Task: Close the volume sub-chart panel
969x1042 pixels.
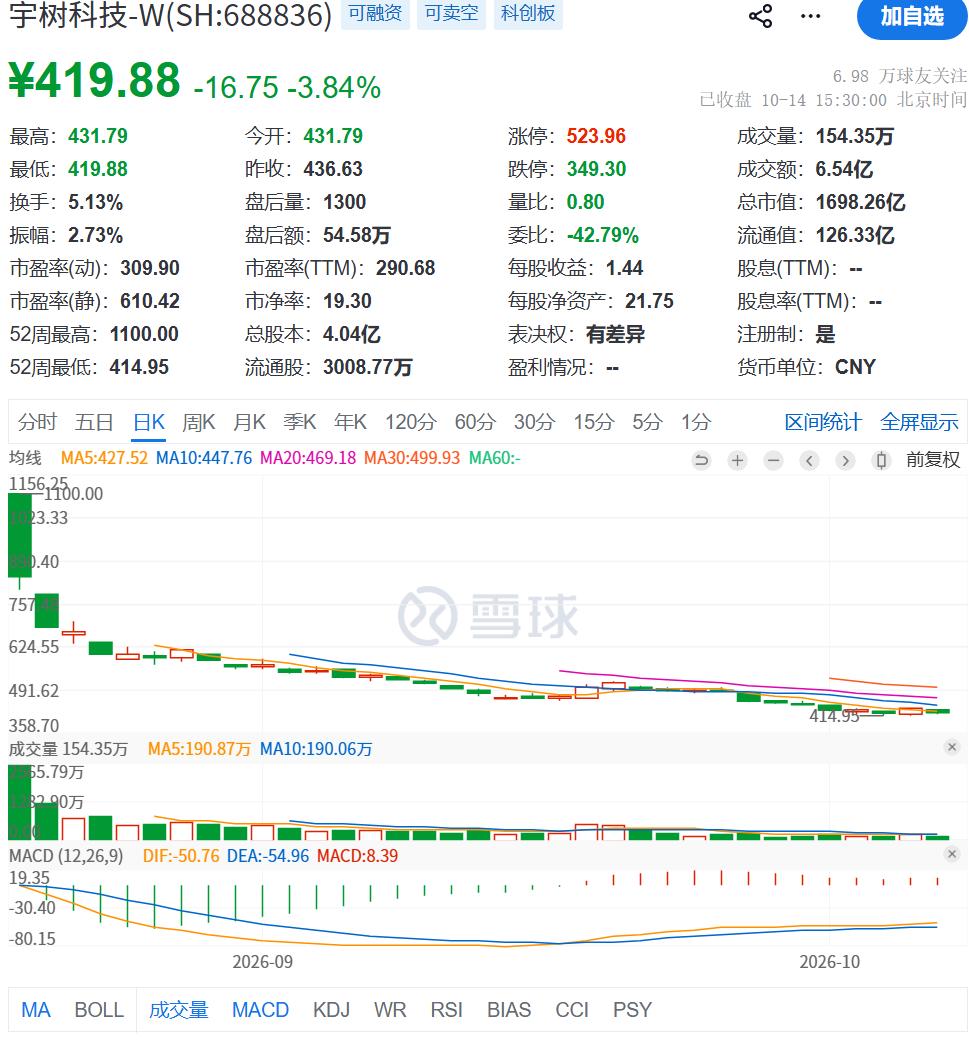Action: (x=952, y=747)
